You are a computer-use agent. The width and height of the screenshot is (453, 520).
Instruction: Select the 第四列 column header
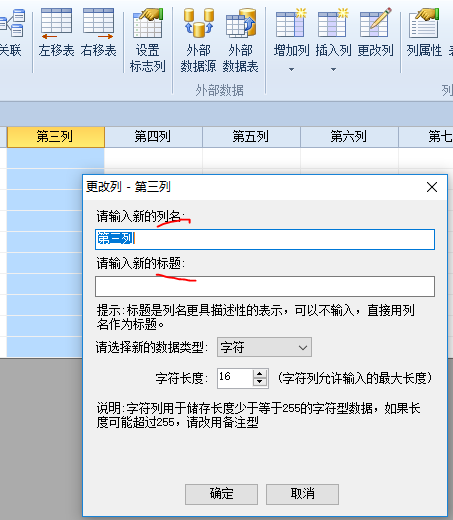click(x=153, y=137)
